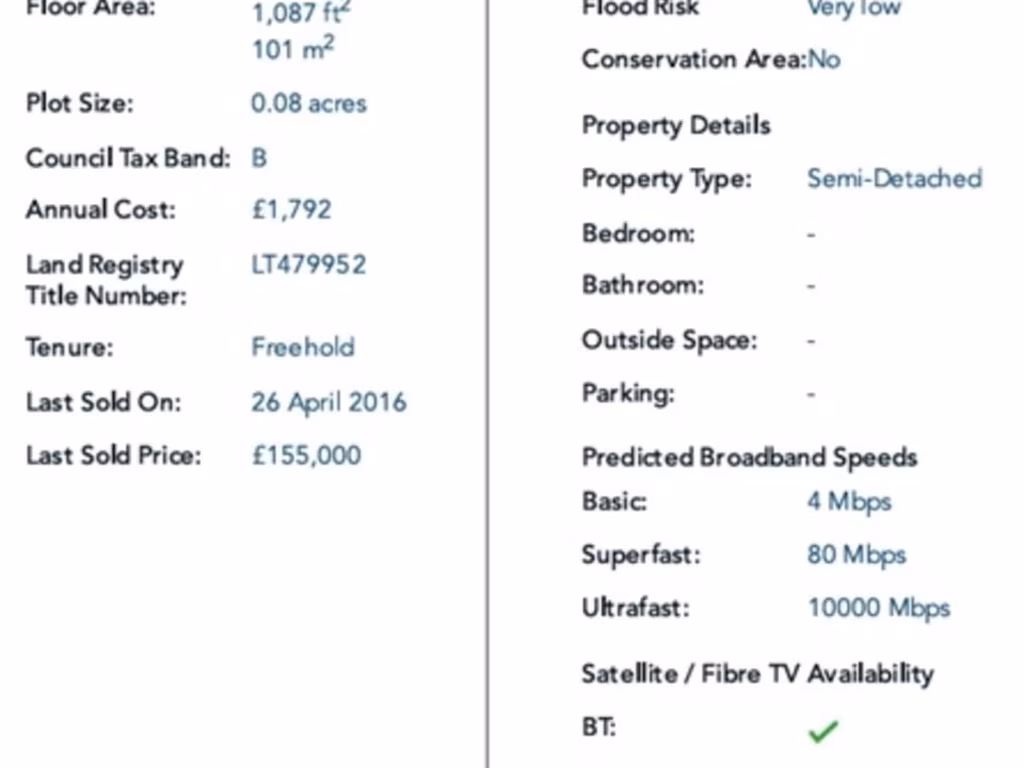This screenshot has width=1024, height=768.
Task: Click the £155,000 last sold price
Action: [x=306, y=455]
